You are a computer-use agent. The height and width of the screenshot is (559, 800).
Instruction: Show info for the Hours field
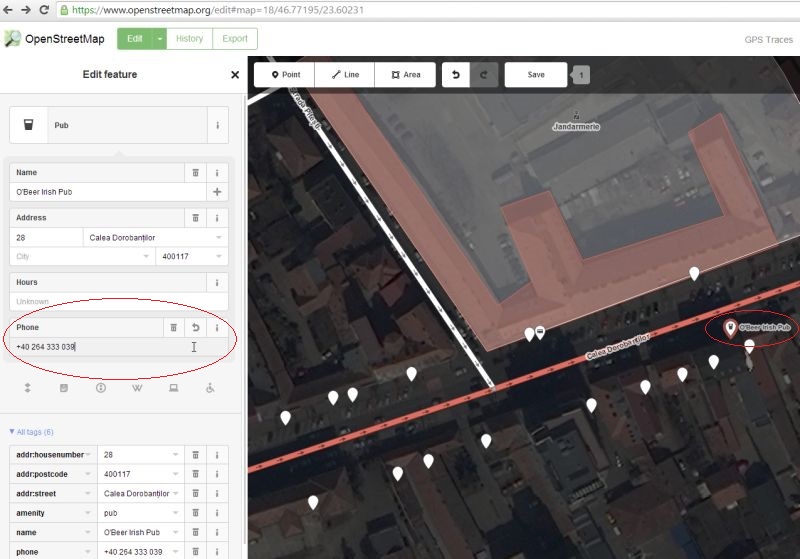click(x=217, y=283)
